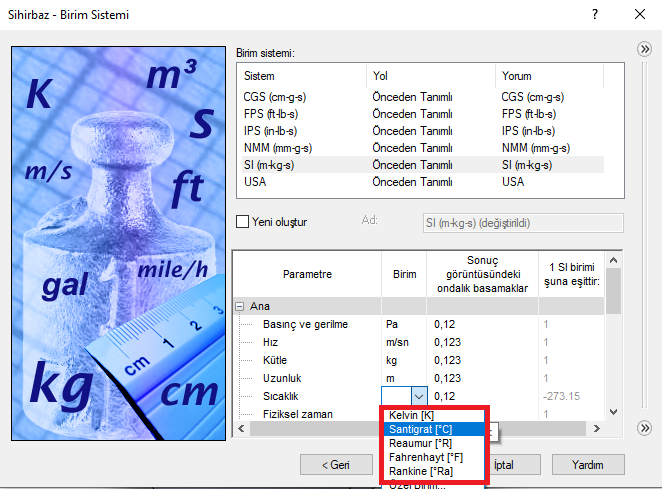Enable the Yeni oluştur checkbox

241,222
